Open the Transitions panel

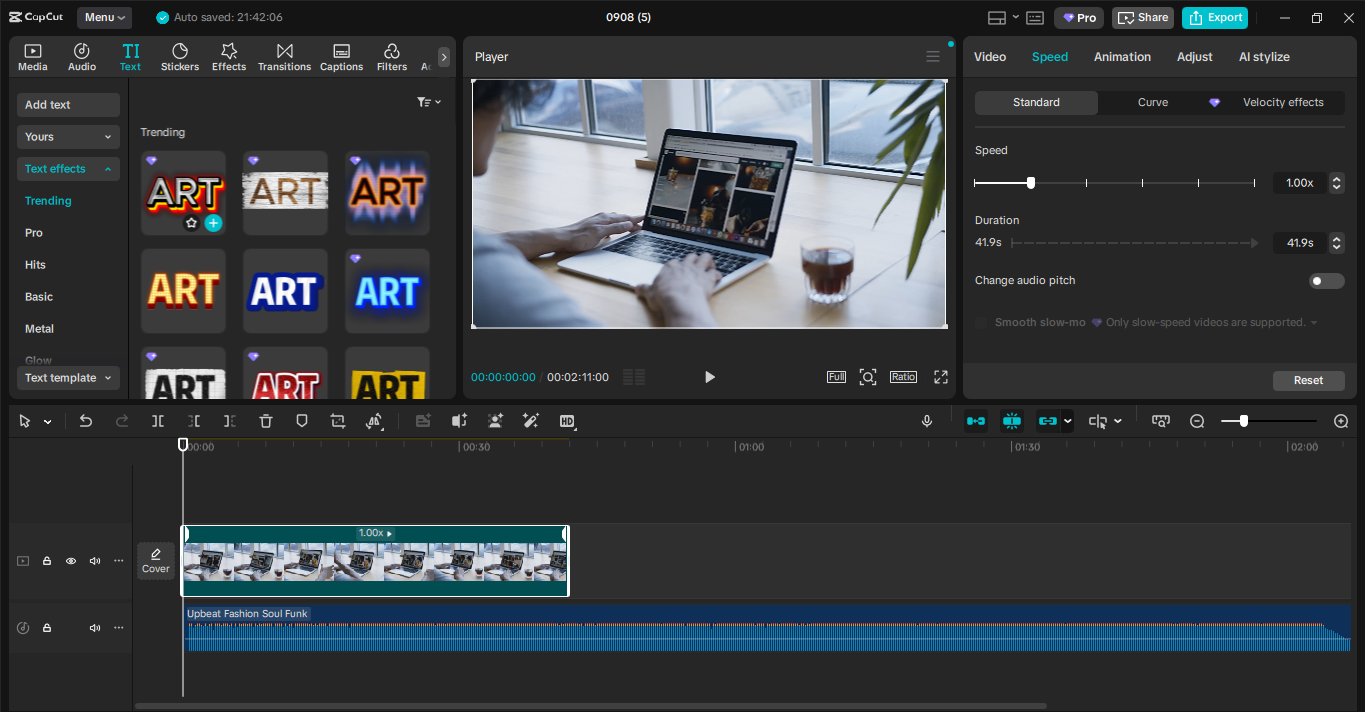click(x=284, y=56)
